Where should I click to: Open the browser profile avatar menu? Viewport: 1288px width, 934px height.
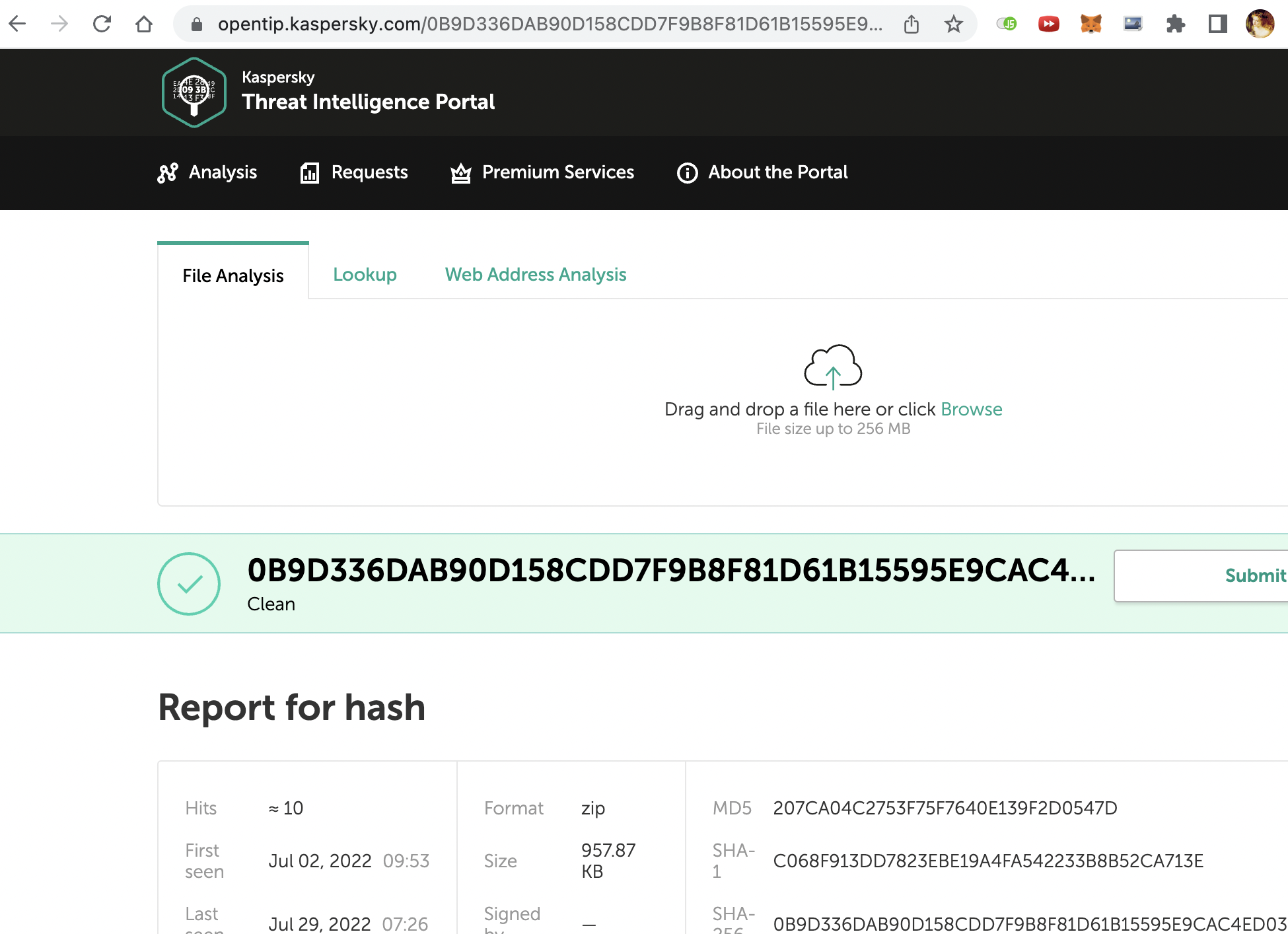pyautogui.click(x=1260, y=23)
